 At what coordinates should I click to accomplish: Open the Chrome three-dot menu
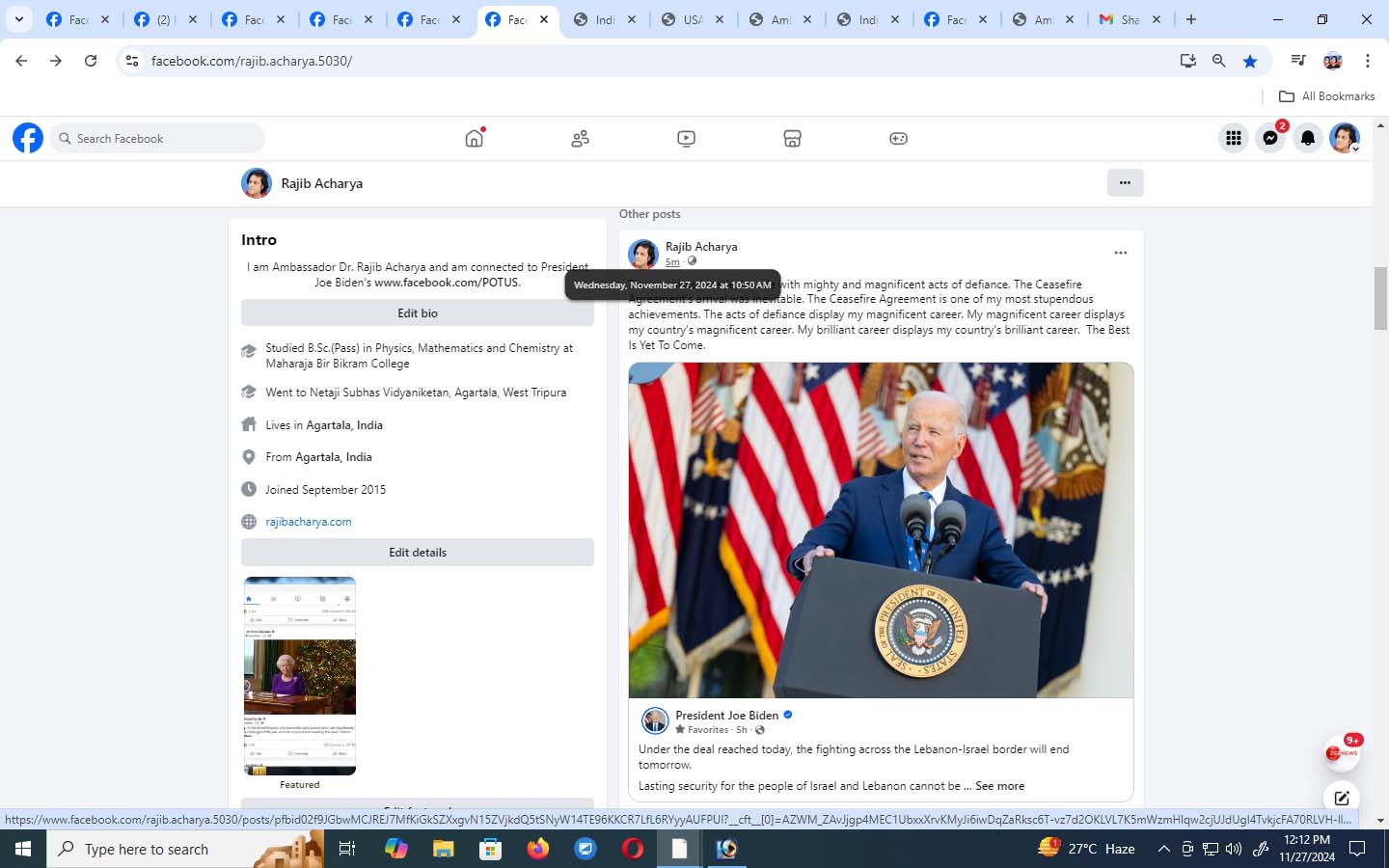[1368, 61]
